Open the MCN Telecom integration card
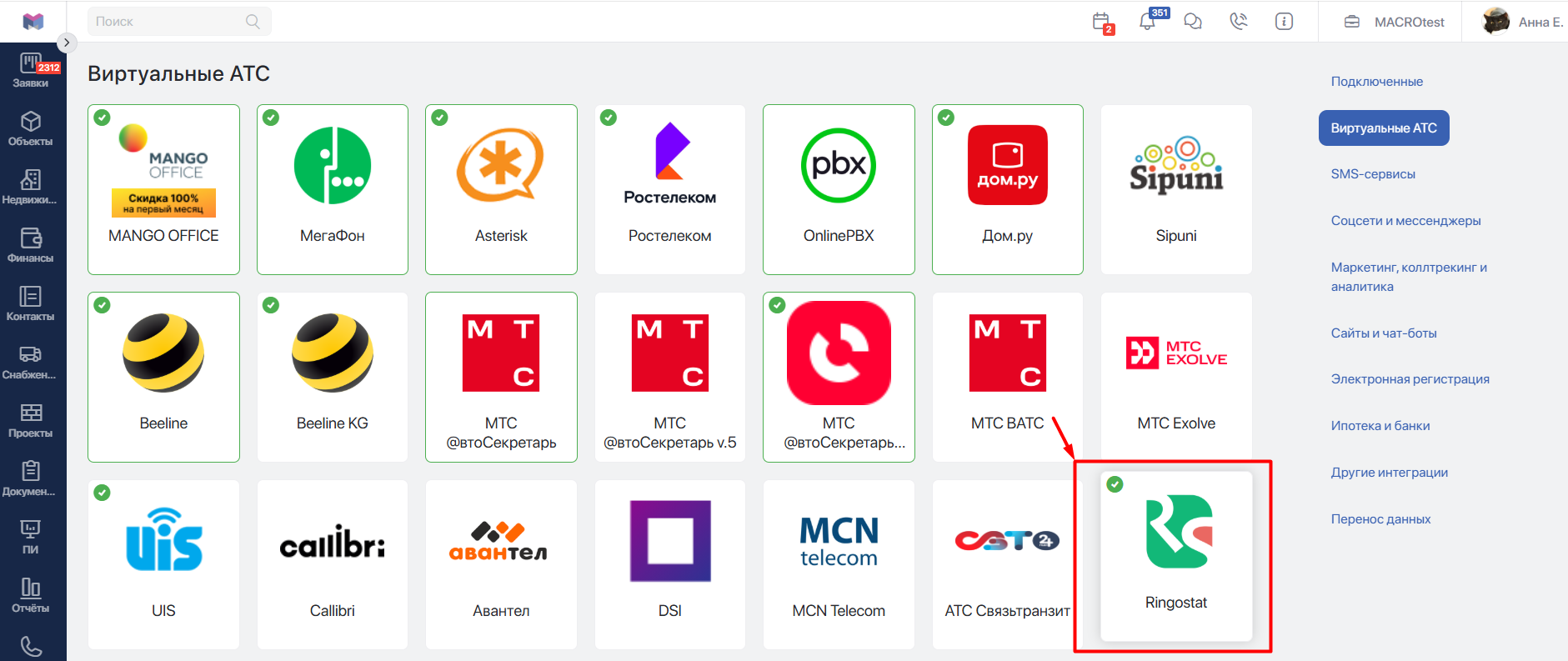 839,564
